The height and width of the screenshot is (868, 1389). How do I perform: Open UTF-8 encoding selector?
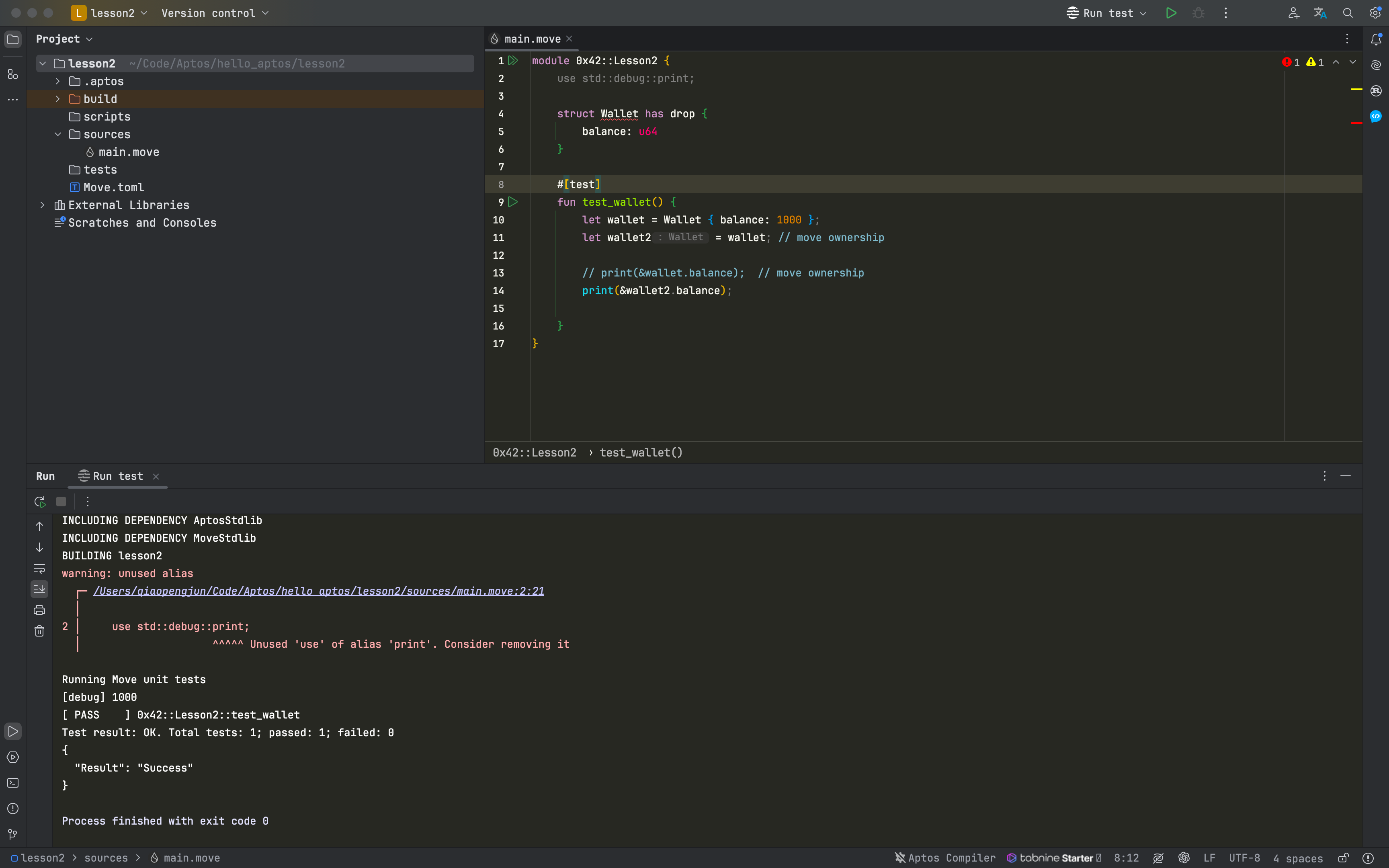[1244, 858]
